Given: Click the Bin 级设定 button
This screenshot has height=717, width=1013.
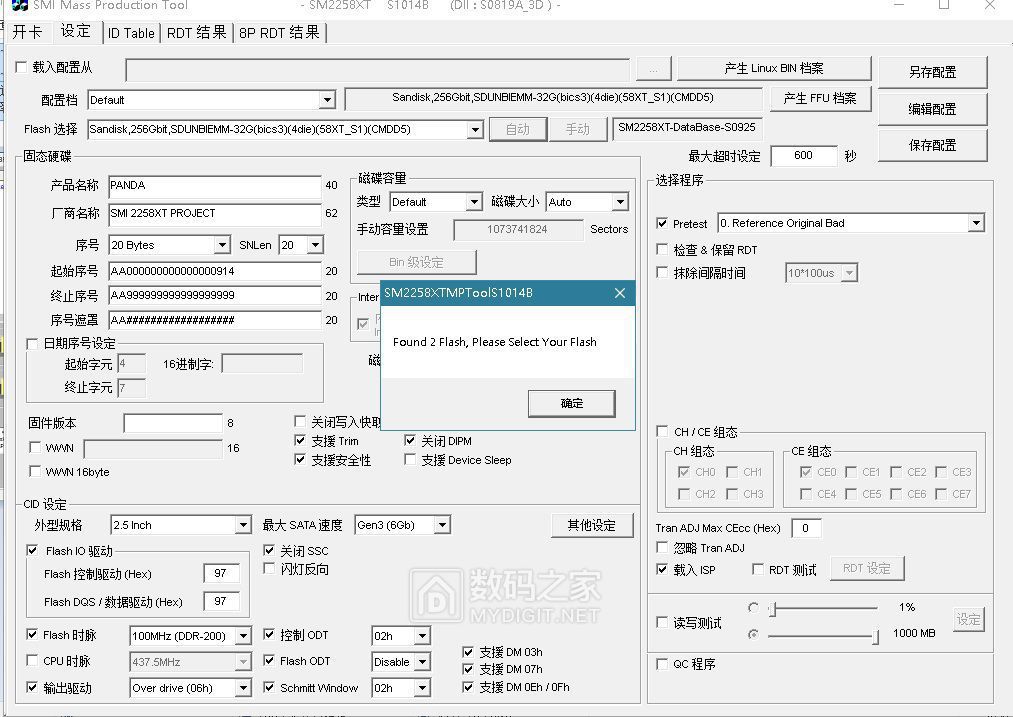Looking at the screenshot, I should (417, 262).
